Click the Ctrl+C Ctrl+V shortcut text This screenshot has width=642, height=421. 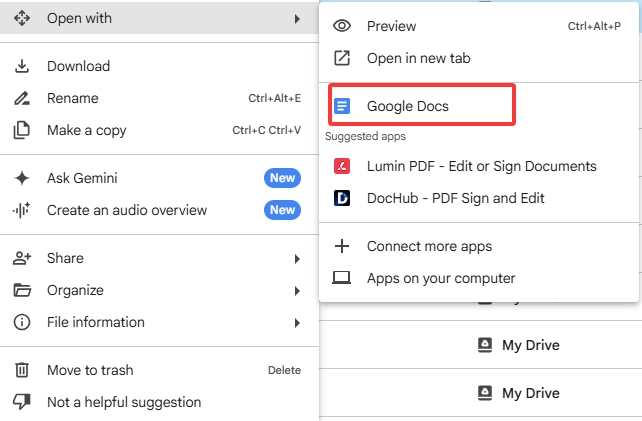[x=267, y=130]
